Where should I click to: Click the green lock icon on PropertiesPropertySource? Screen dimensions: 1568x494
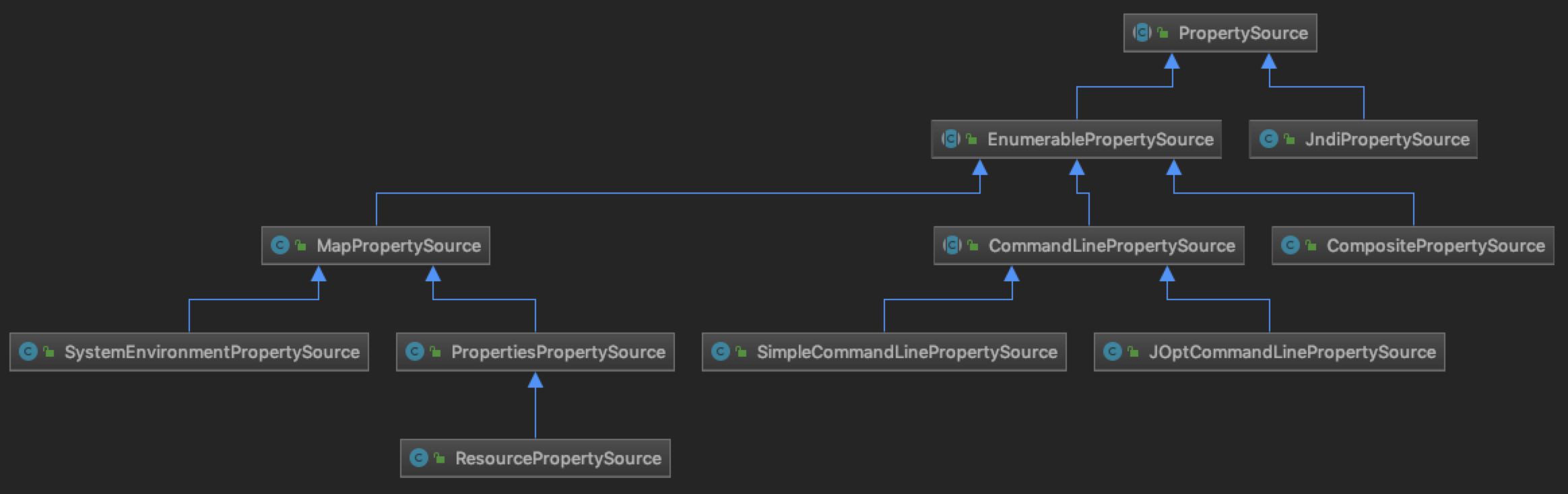tap(435, 351)
